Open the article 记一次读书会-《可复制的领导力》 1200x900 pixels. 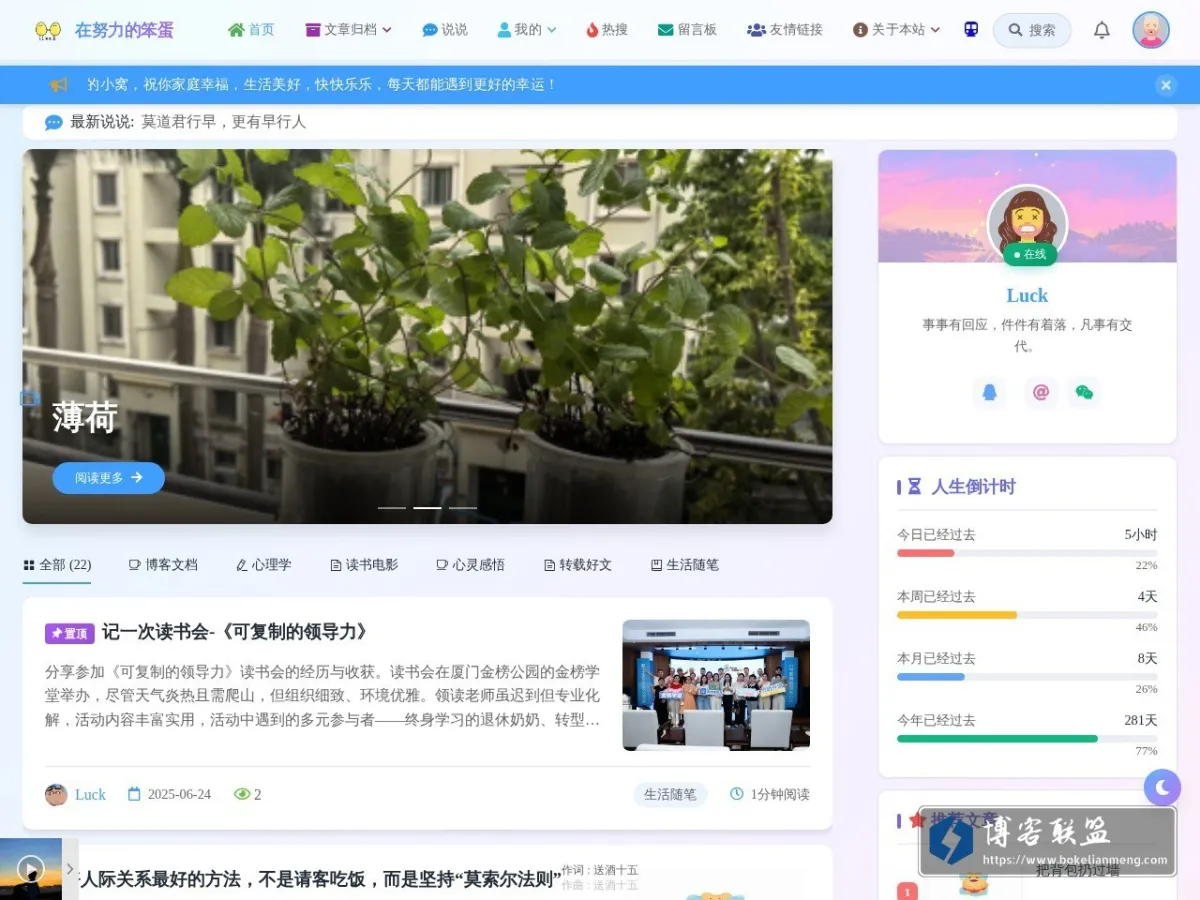(x=236, y=632)
